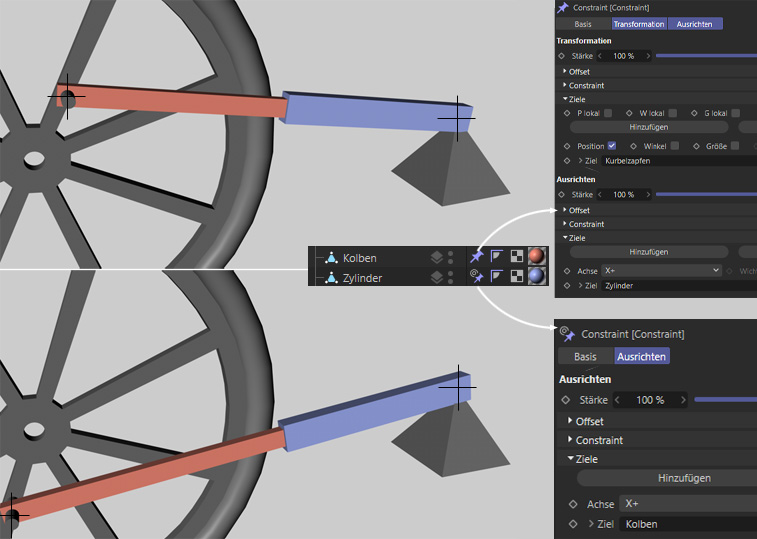Click the lower panel Achse X+ field
This screenshot has width=757, height=539.
688,503
